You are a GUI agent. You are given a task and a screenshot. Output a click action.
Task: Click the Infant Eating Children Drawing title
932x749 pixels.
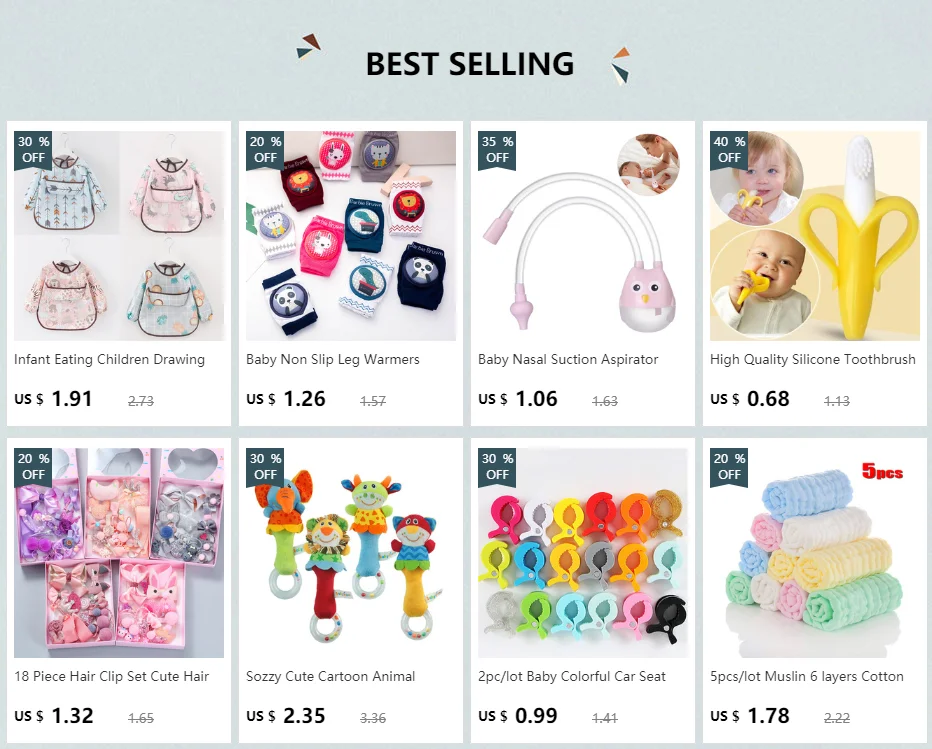[109, 360]
